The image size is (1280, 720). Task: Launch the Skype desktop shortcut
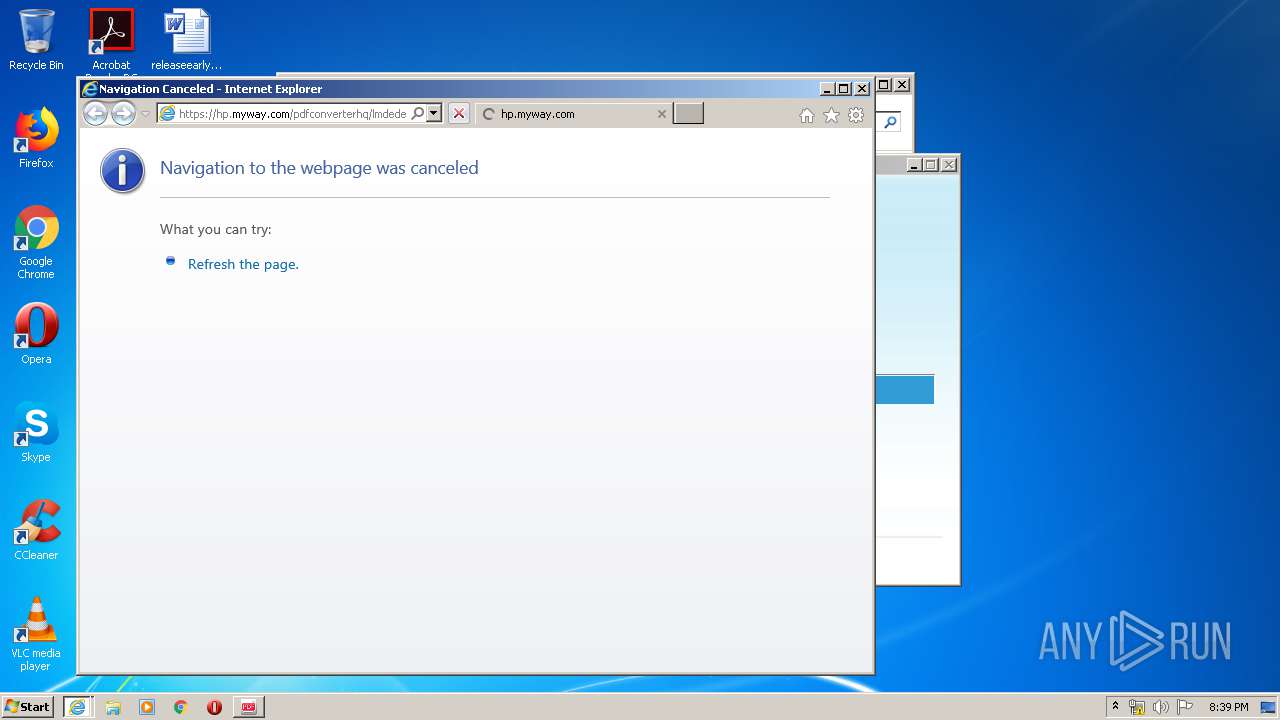[x=36, y=432]
